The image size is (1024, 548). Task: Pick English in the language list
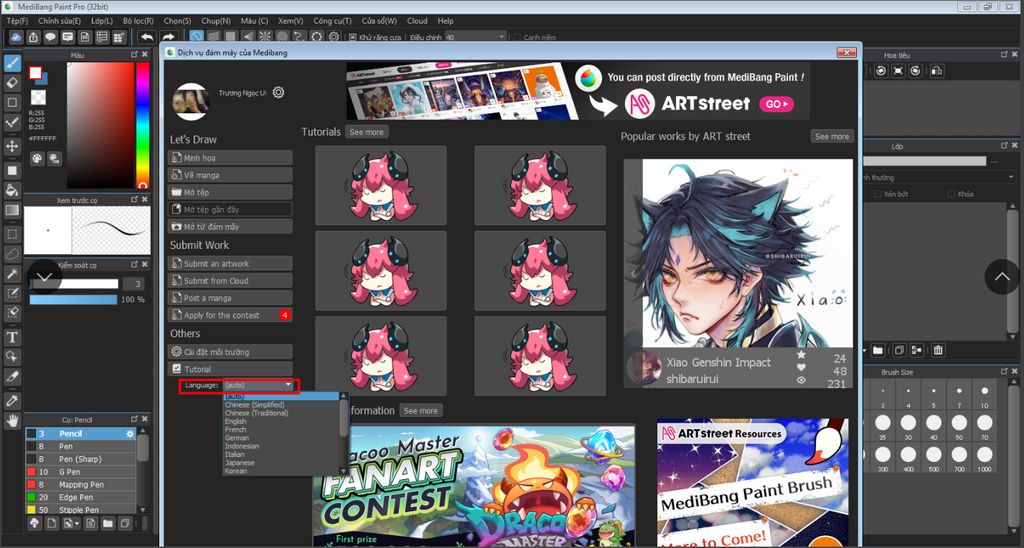[236, 422]
